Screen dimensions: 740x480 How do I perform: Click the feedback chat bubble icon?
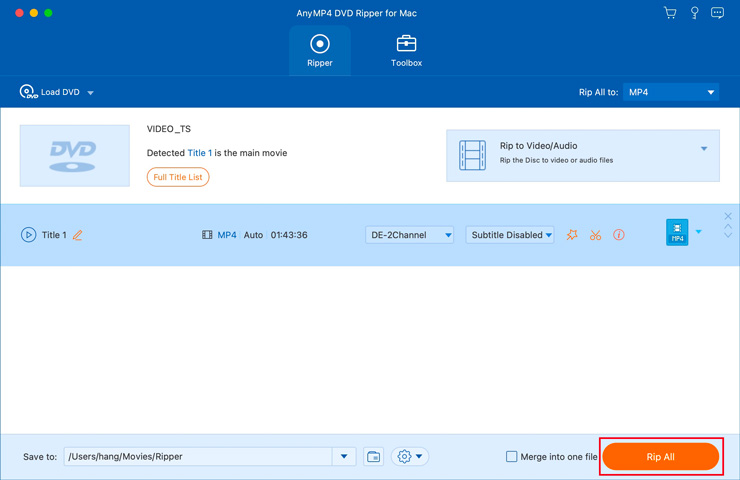[x=717, y=13]
